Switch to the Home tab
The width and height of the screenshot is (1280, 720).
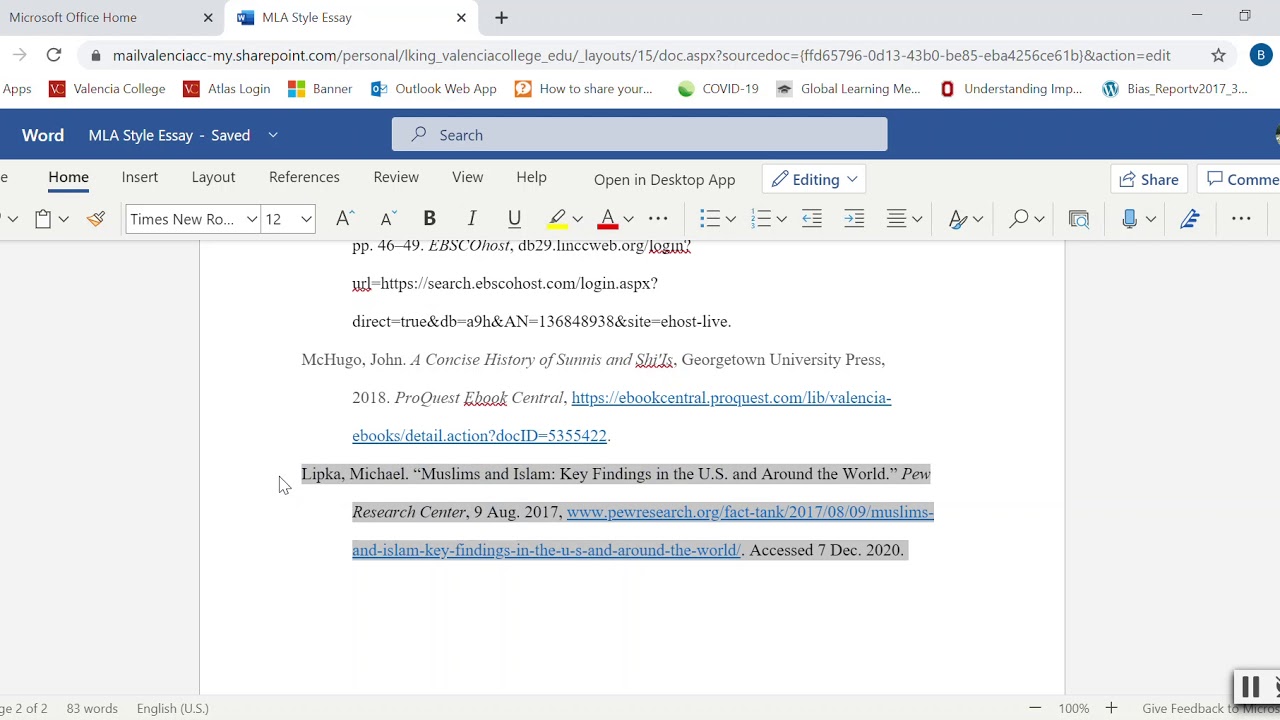68,177
